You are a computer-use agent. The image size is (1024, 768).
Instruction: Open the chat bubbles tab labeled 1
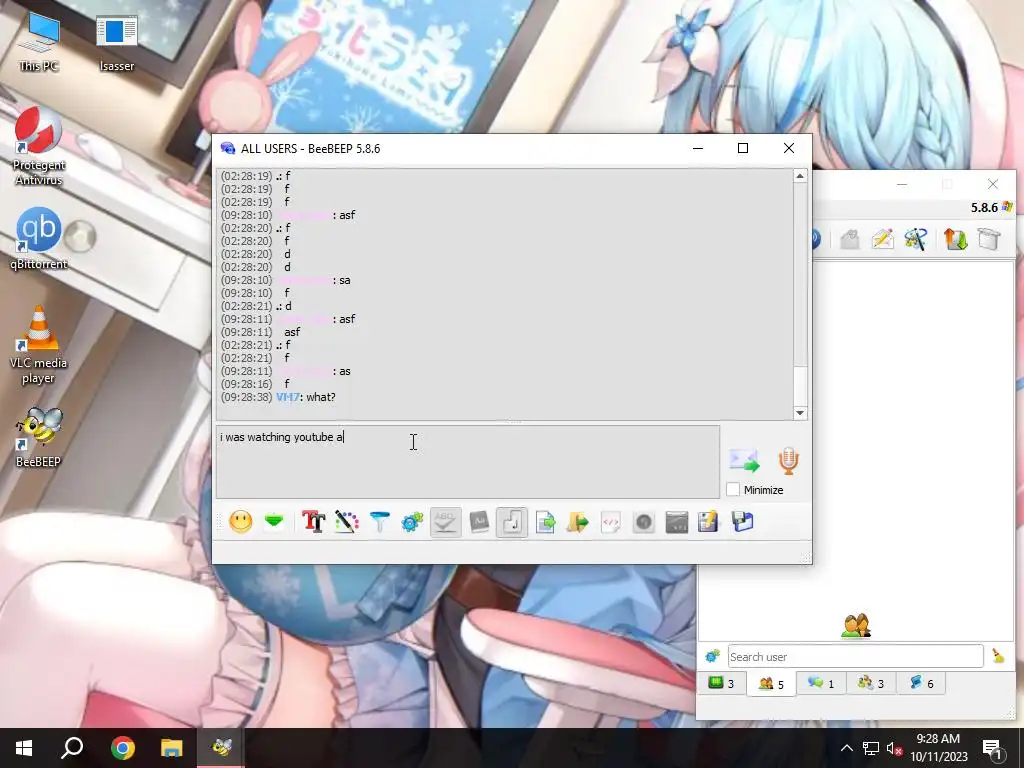(x=822, y=683)
